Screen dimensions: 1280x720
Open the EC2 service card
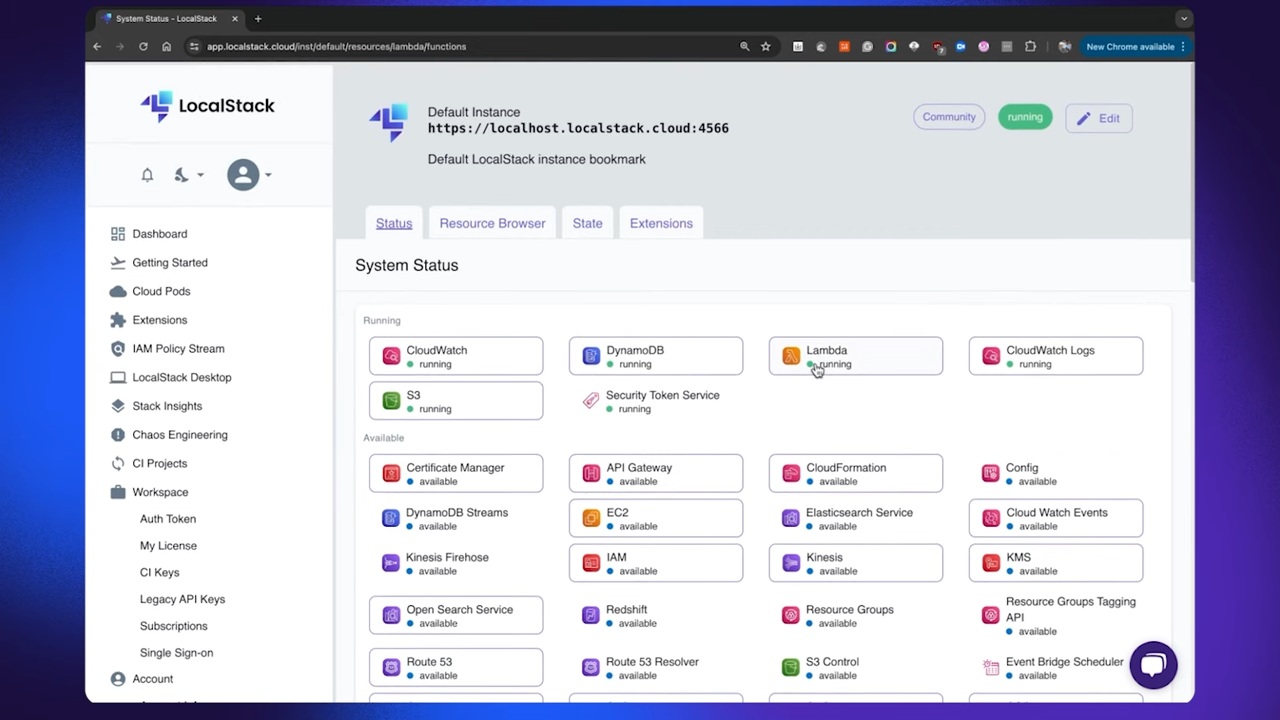coord(656,518)
